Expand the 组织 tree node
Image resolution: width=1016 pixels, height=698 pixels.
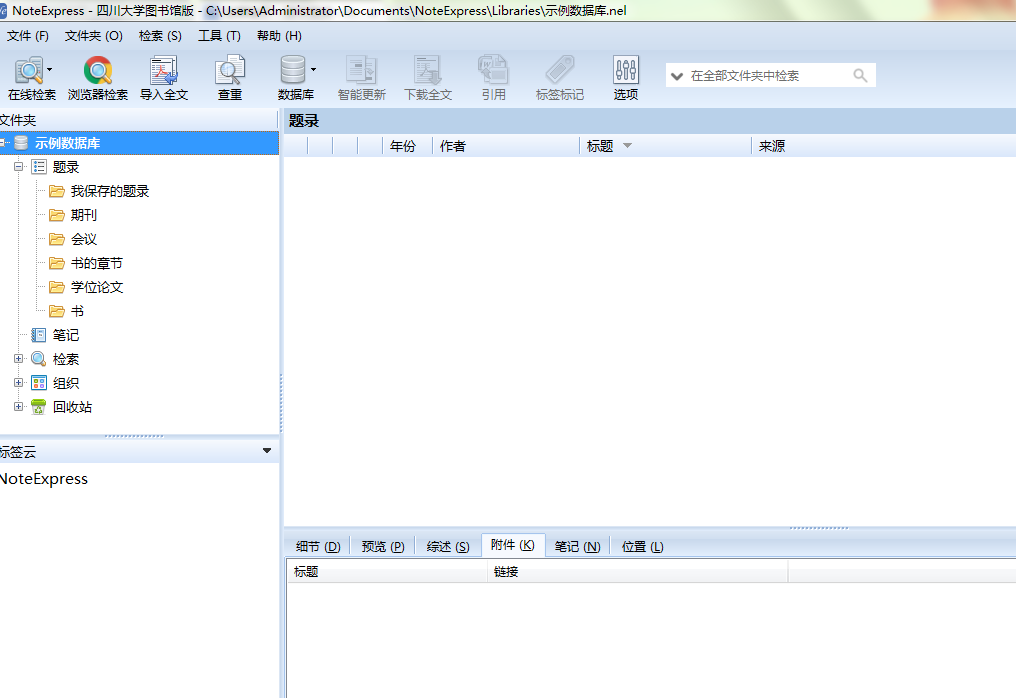(x=18, y=383)
